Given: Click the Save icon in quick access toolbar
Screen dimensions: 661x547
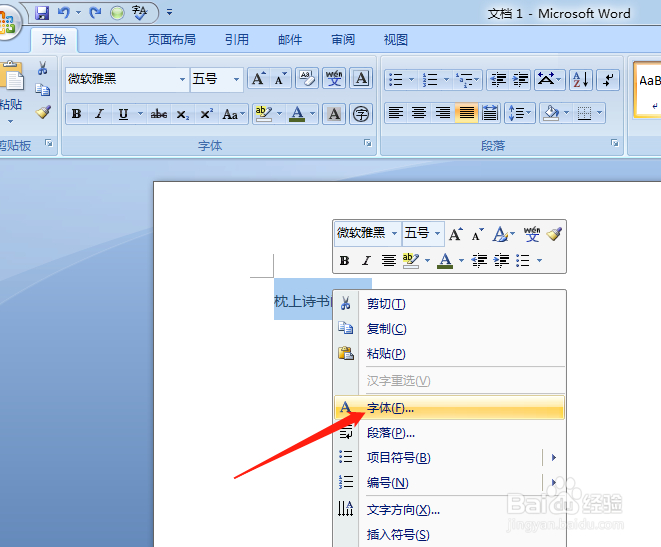Looking at the screenshot, I should coord(42,13).
